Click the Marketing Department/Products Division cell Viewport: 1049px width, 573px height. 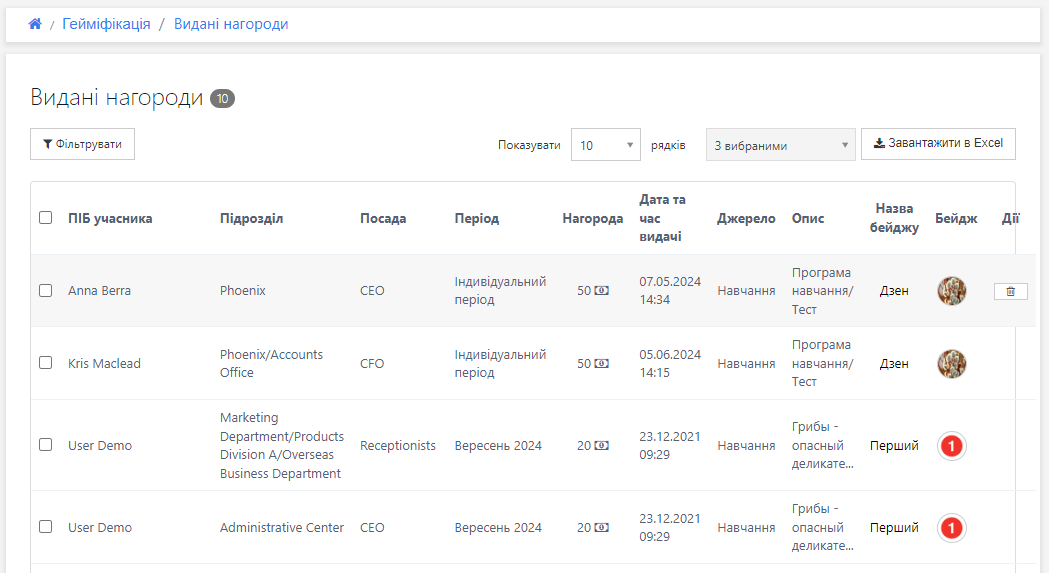282,445
